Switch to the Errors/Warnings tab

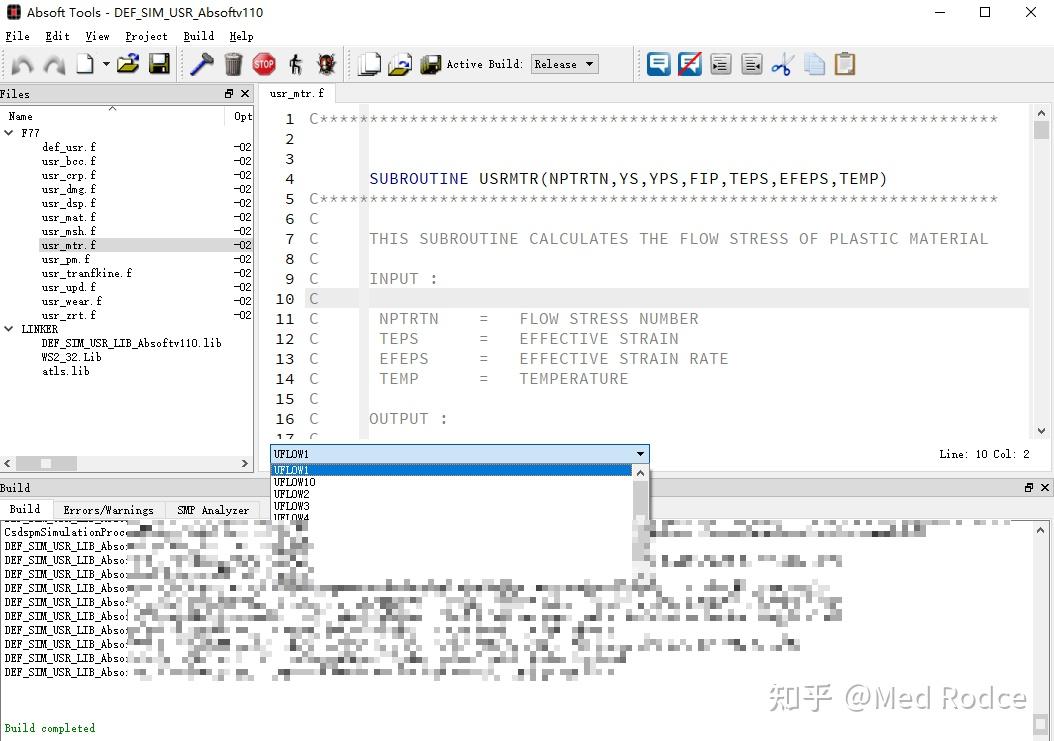point(110,510)
